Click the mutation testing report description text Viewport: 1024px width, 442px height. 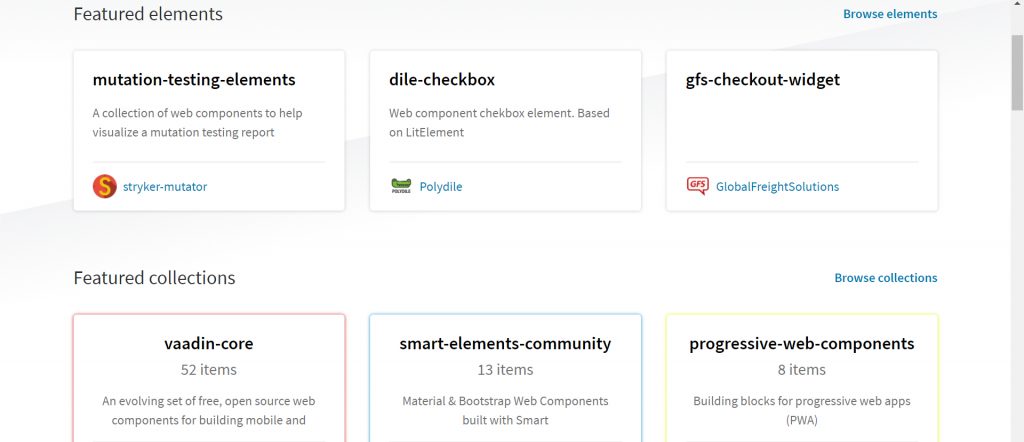point(198,123)
